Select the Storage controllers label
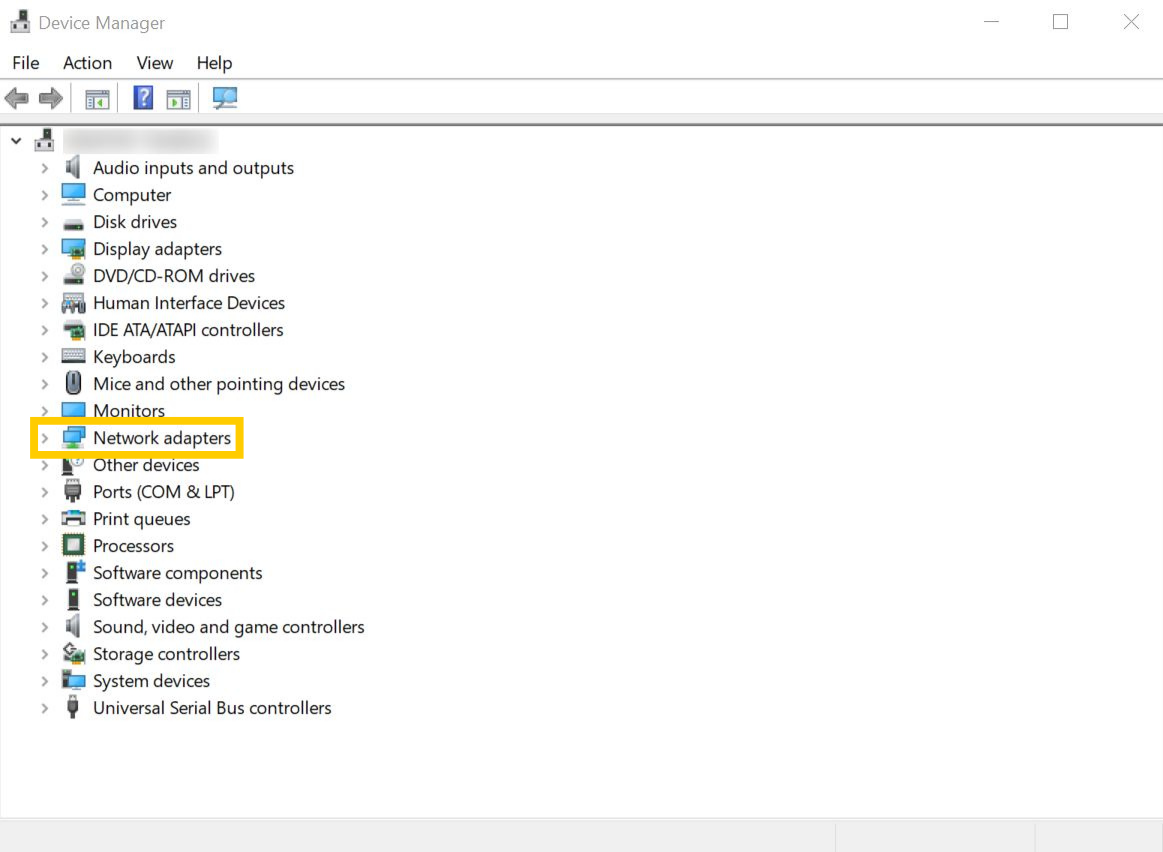The height and width of the screenshot is (852, 1163). click(166, 654)
